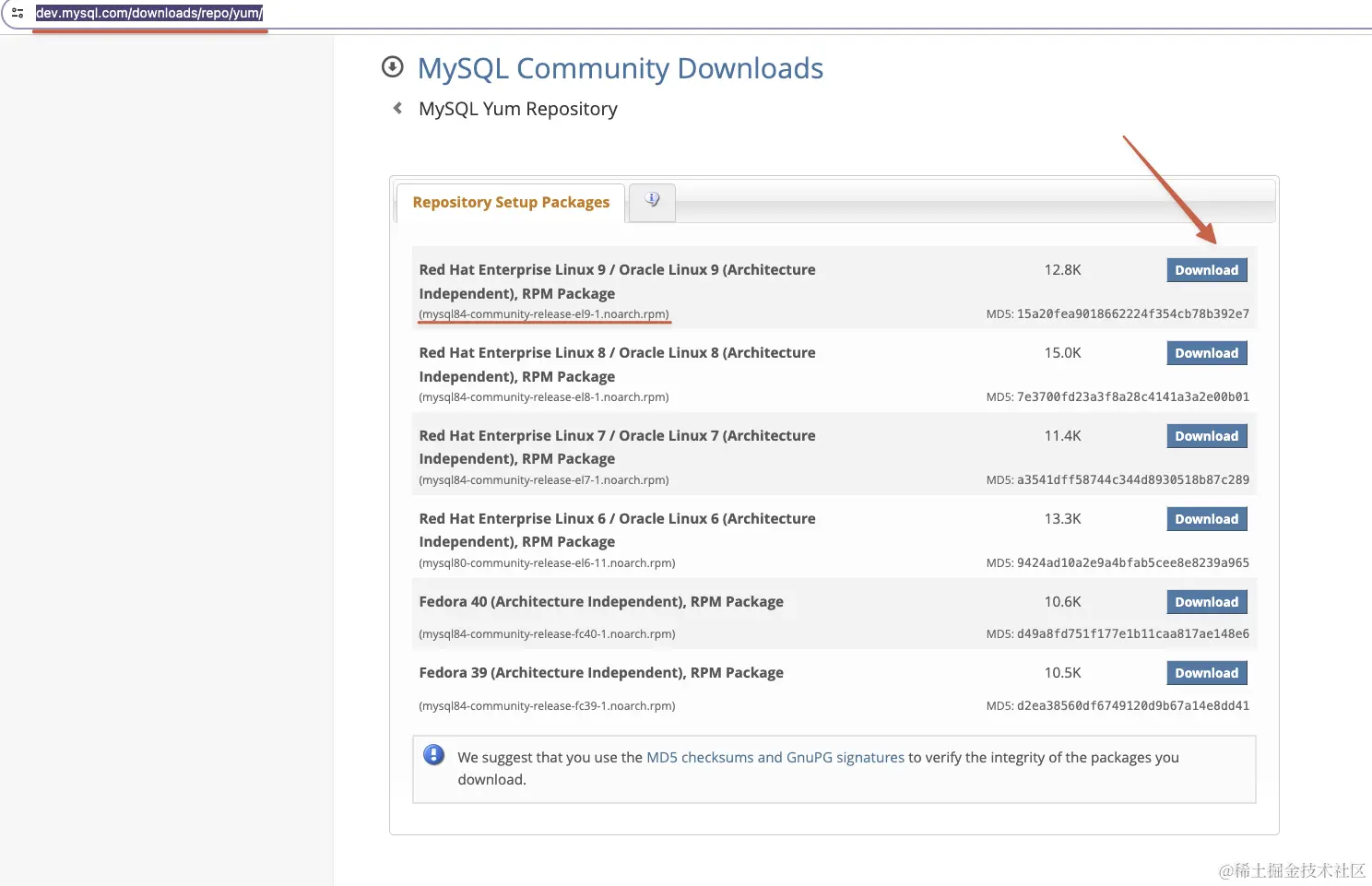Click filename mysql84-community-release-fc40-1.noarch.rpm

point(547,634)
